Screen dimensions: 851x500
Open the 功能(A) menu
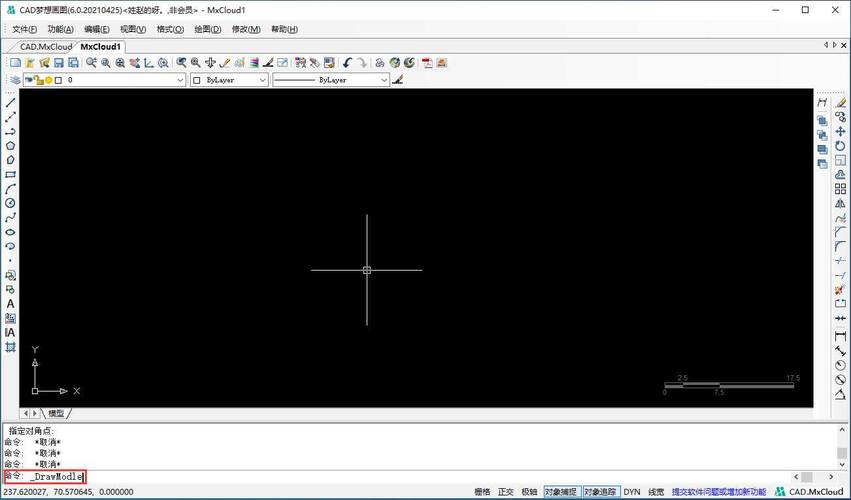[x=61, y=29]
